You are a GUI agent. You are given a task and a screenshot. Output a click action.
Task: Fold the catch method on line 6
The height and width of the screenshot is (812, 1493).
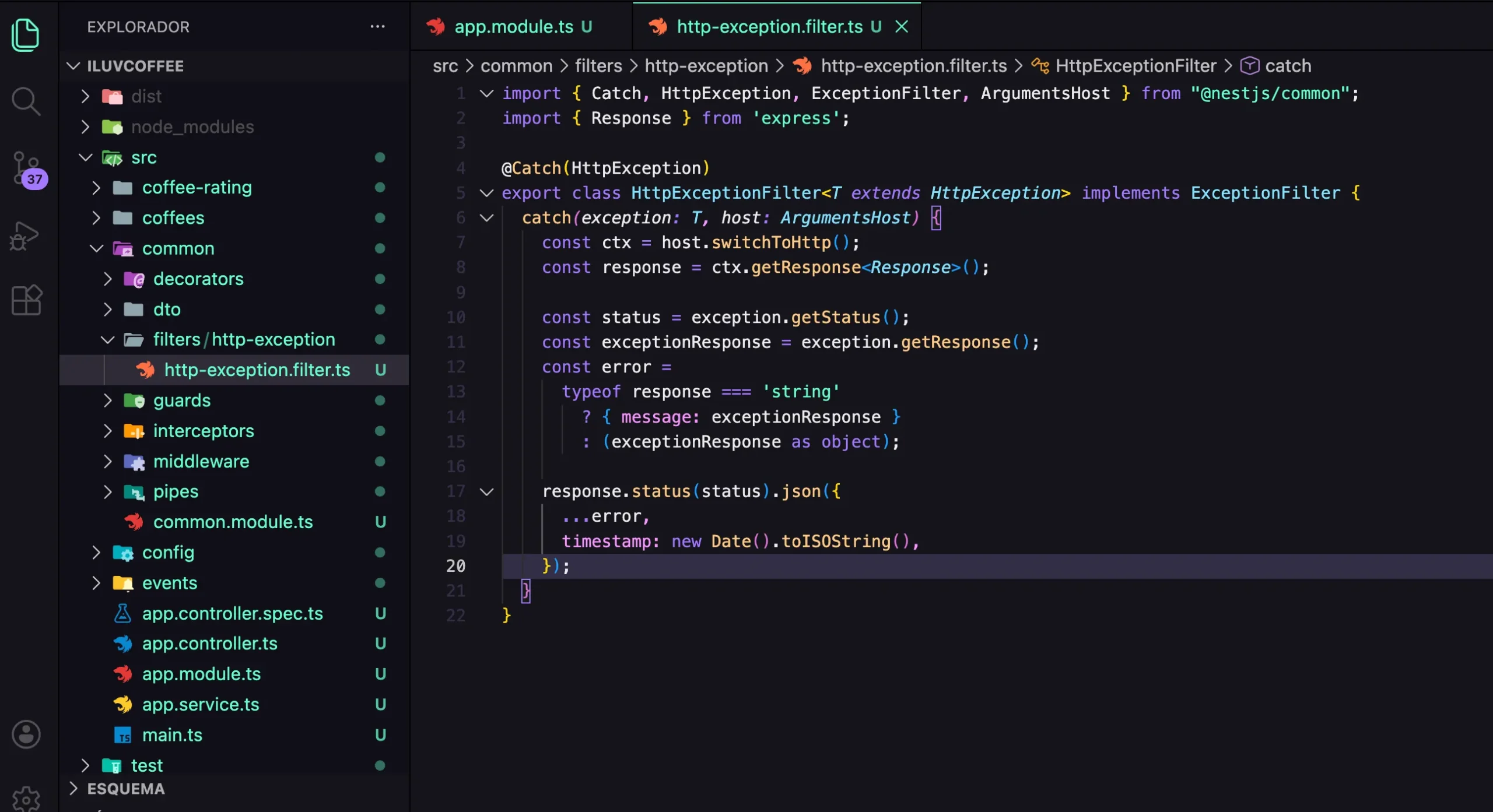pyautogui.click(x=486, y=218)
